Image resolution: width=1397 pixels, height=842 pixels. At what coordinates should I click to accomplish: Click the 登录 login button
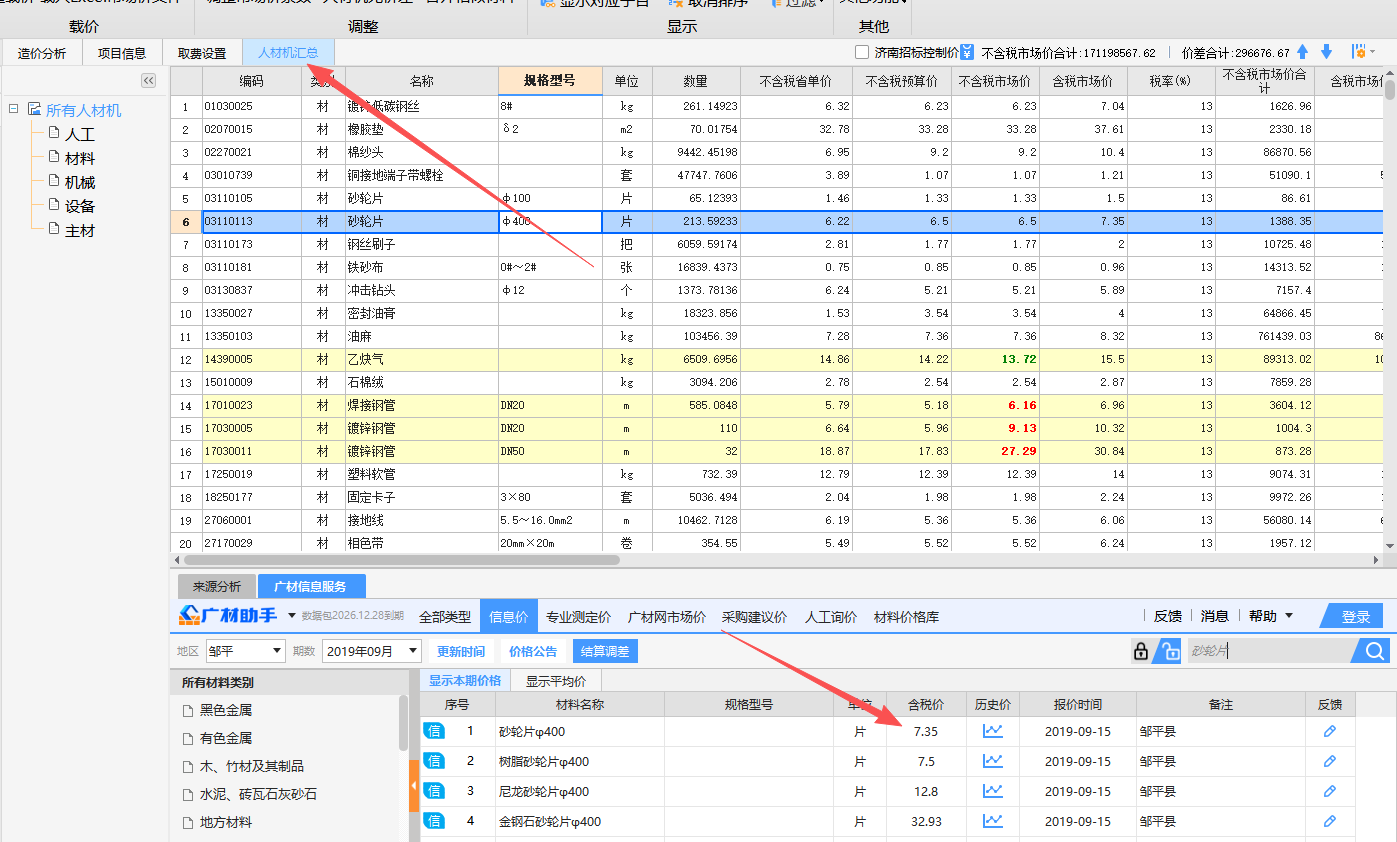pyautogui.click(x=1355, y=617)
